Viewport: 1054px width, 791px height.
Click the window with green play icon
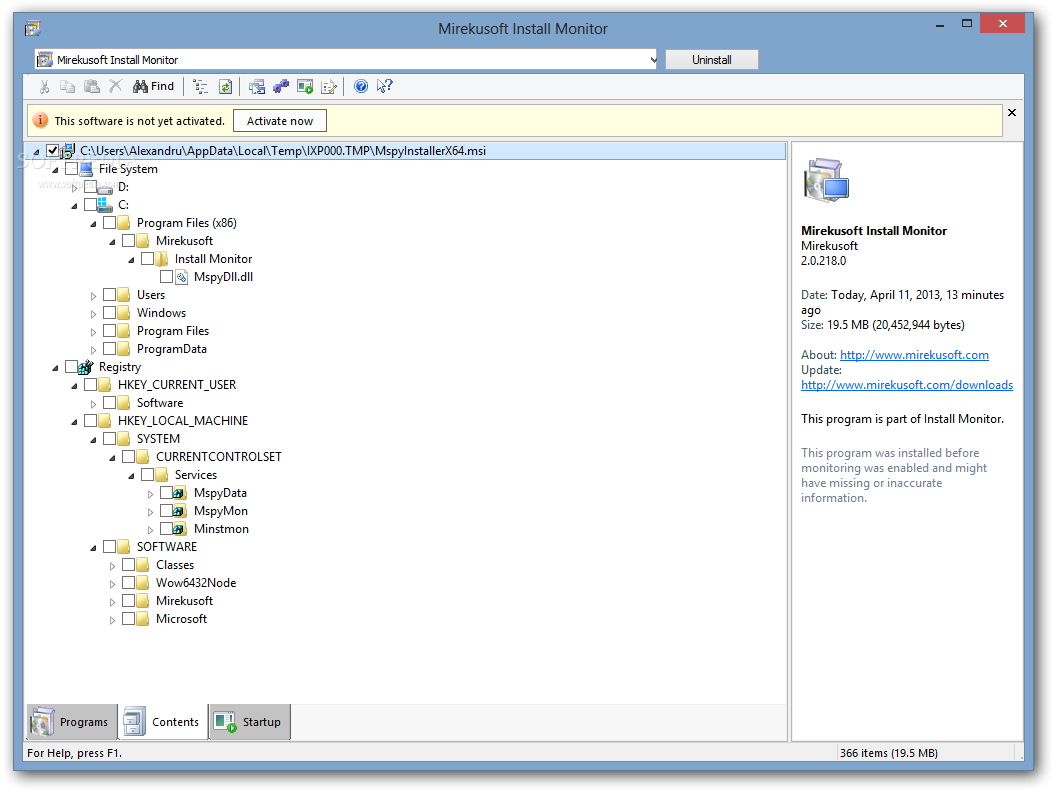point(305,87)
